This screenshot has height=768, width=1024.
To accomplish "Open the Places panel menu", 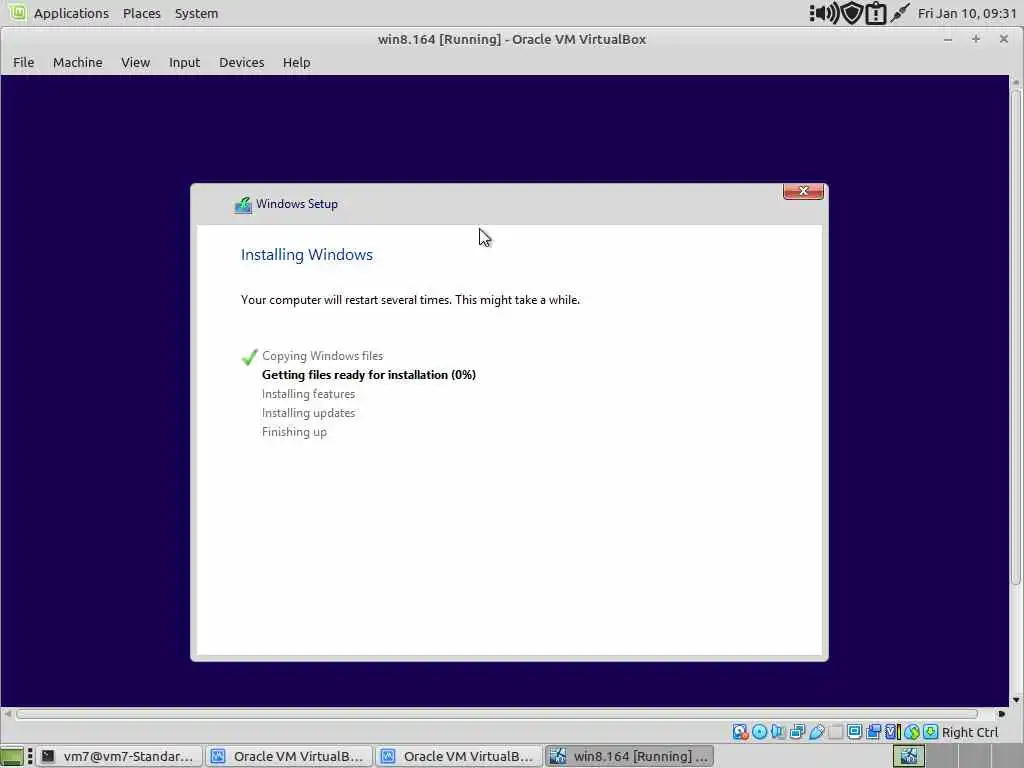I will [x=142, y=13].
